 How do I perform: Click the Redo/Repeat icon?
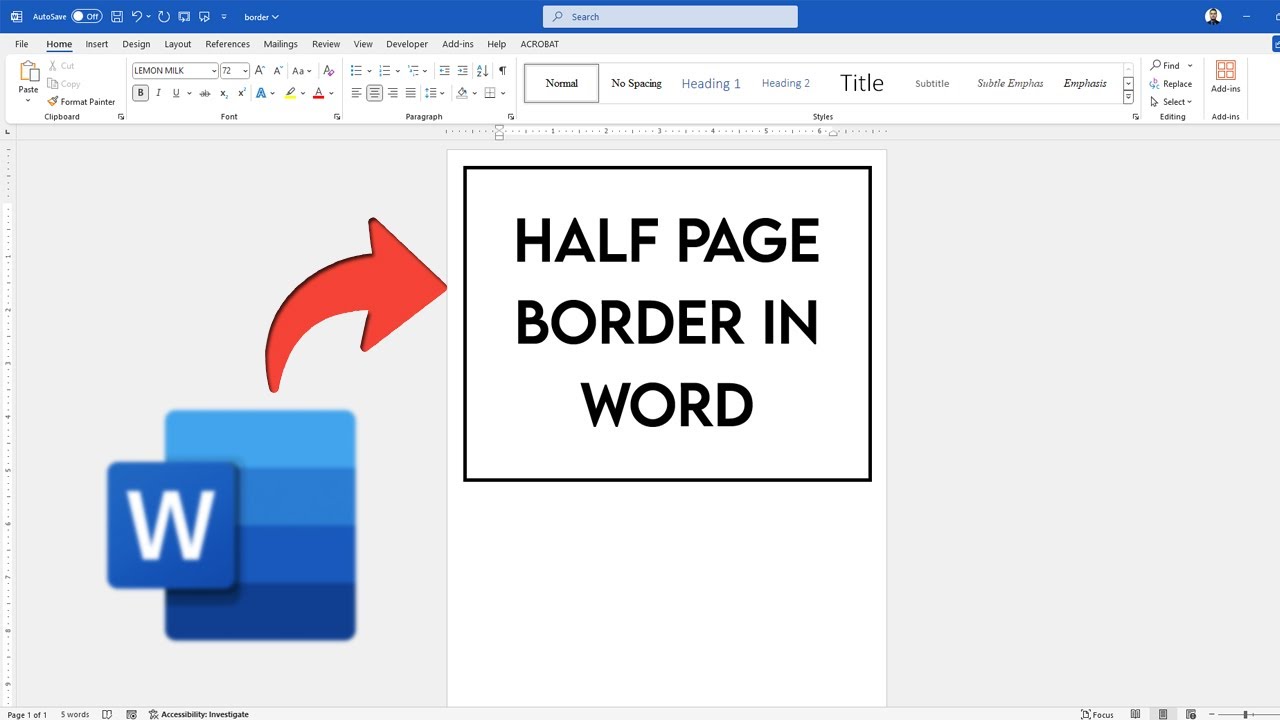(x=164, y=17)
